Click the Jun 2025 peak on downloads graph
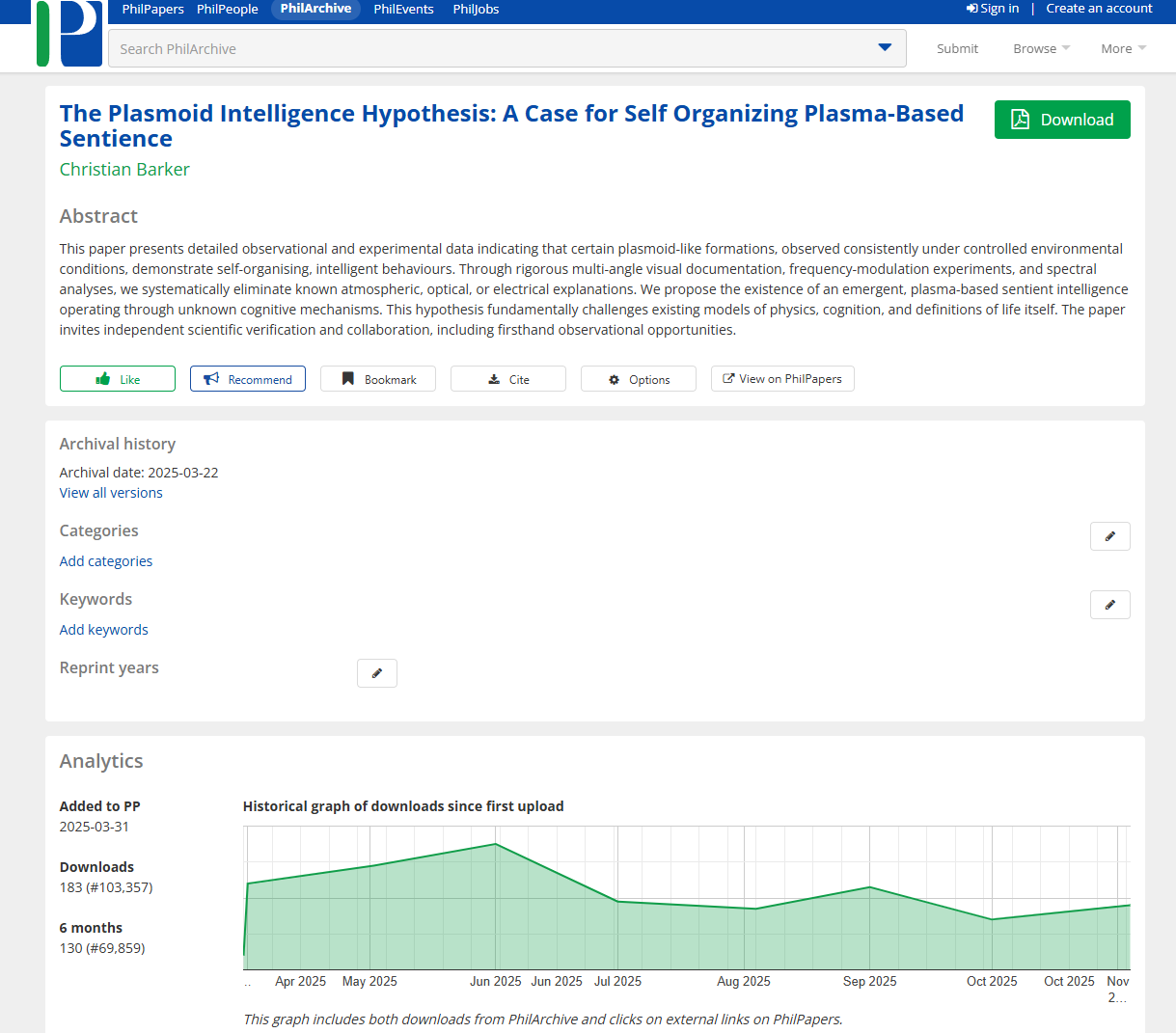The image size is (1176, 1033). tap(496, 844)
